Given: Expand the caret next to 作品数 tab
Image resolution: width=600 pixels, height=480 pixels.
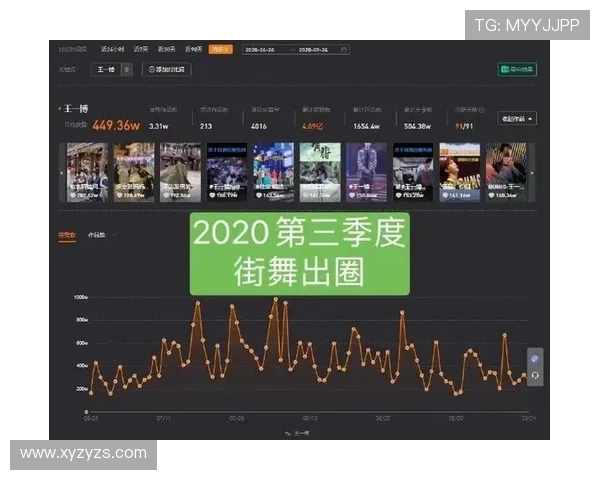Looking at the screenshot, I should tap(114, 235).
